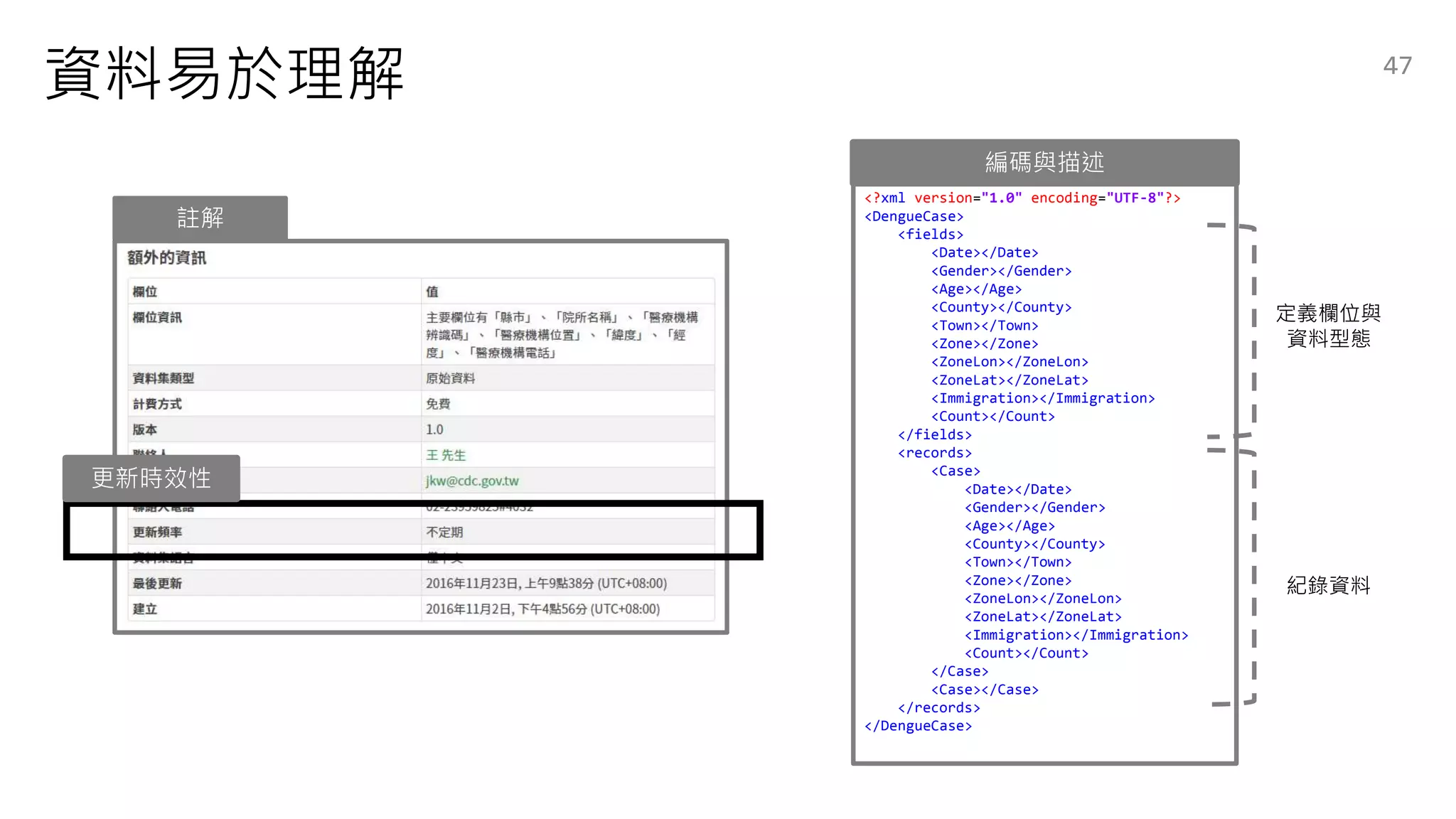Click <Town></Town> inside the Case block
This screenshot has height=819, width=1456.
(x=1018, y=562)
